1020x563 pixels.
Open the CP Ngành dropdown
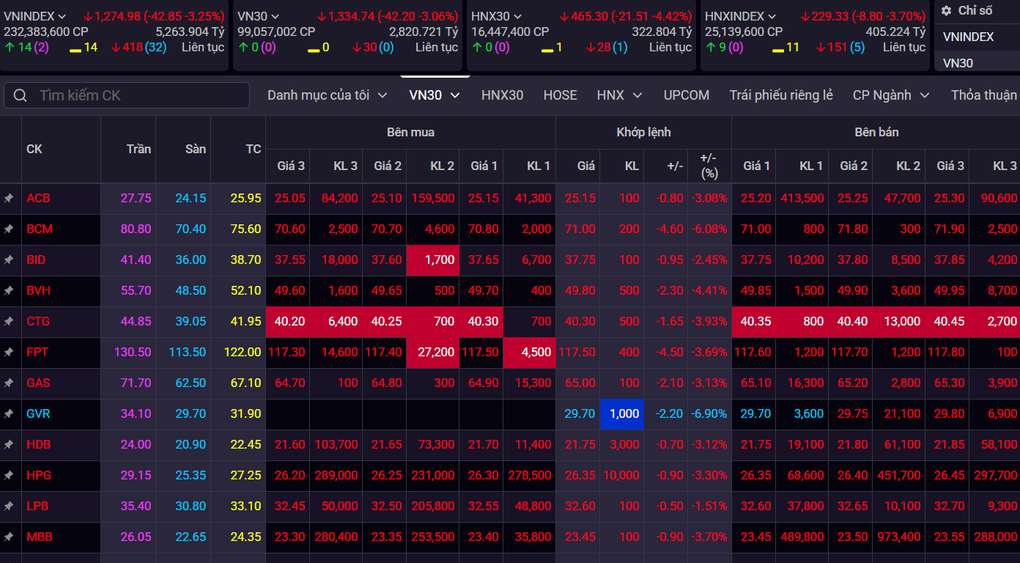click(x=890, y=95)
